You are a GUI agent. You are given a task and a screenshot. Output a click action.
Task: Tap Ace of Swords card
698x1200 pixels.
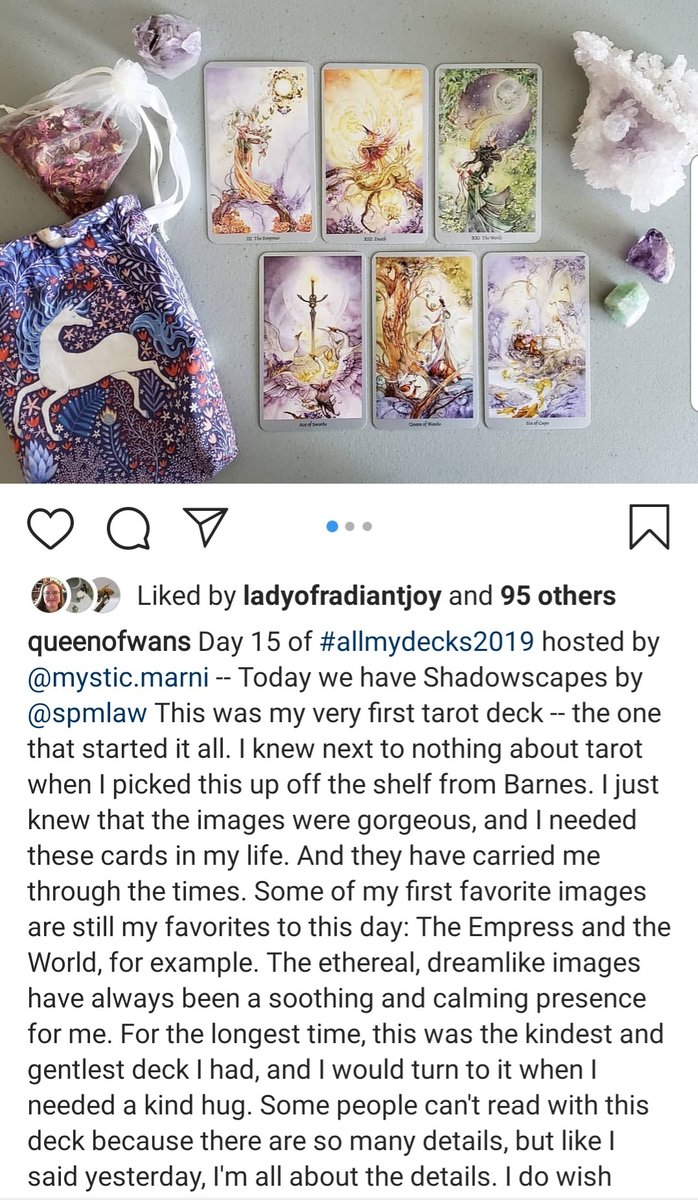coord(313,340)
